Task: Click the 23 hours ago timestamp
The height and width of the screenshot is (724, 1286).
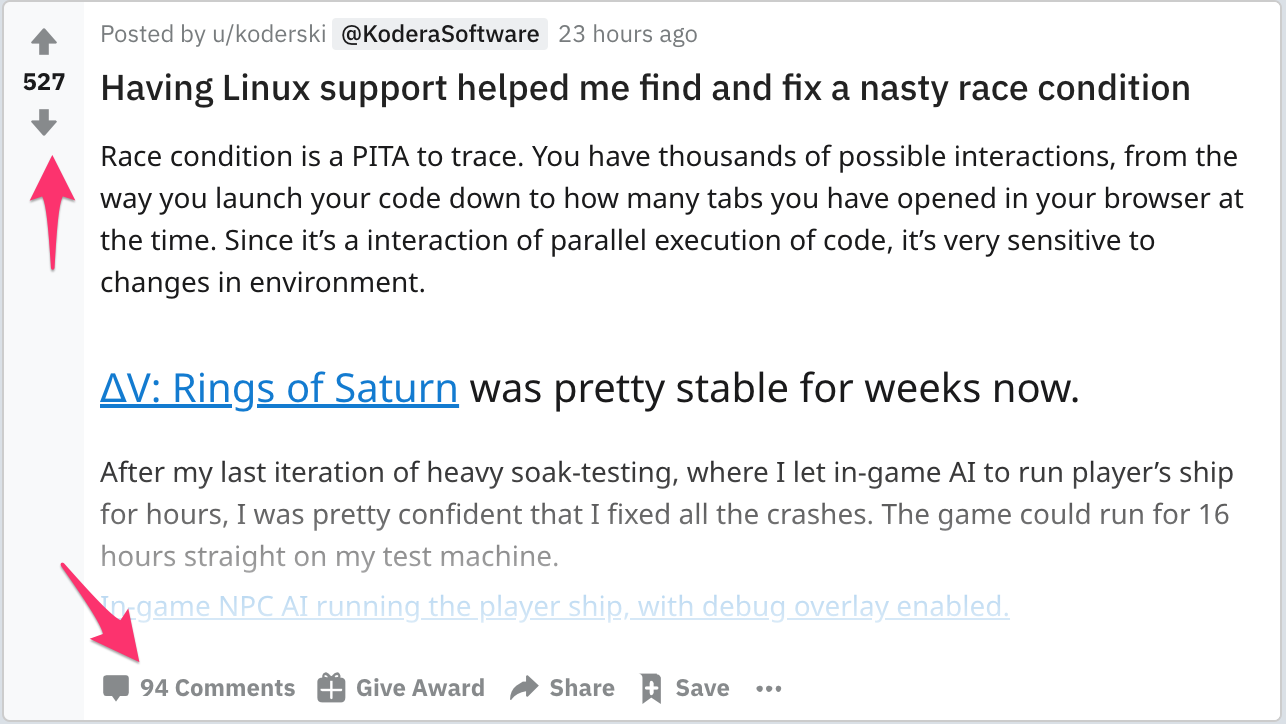Action: click(627, 34)
